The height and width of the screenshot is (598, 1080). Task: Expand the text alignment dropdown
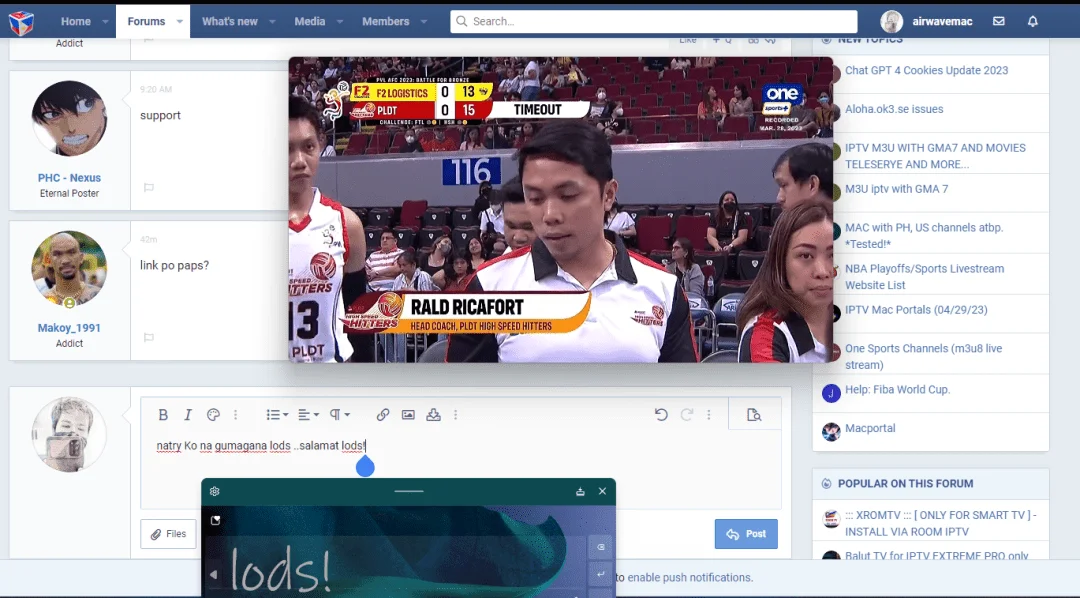click(308, 415)
